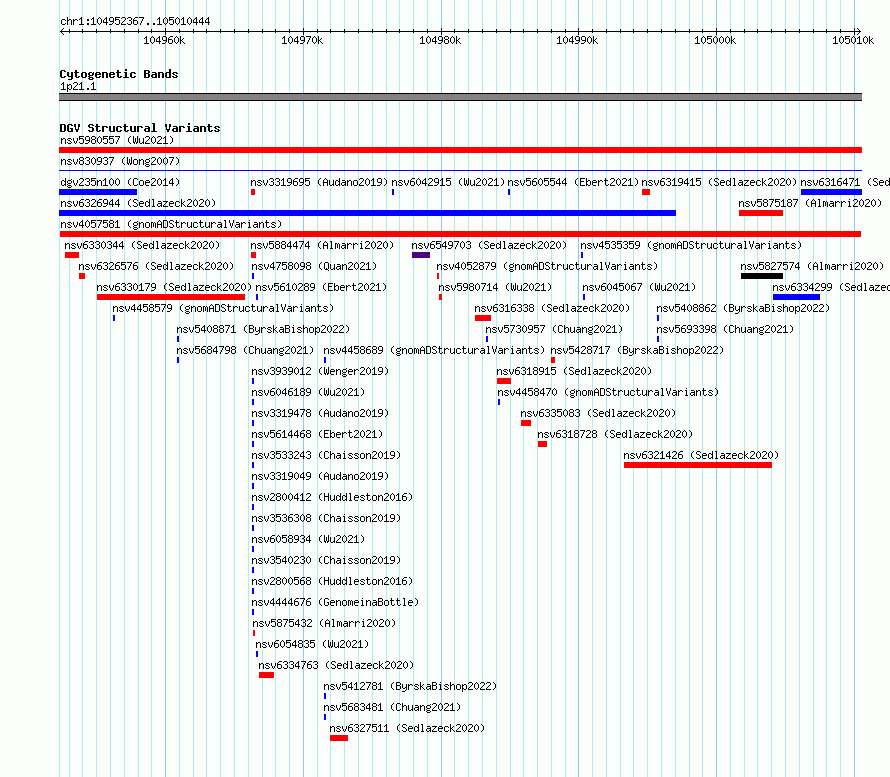
Task: Click the nsv5693398 (Chuang2021) label
Action: (725, 329)
